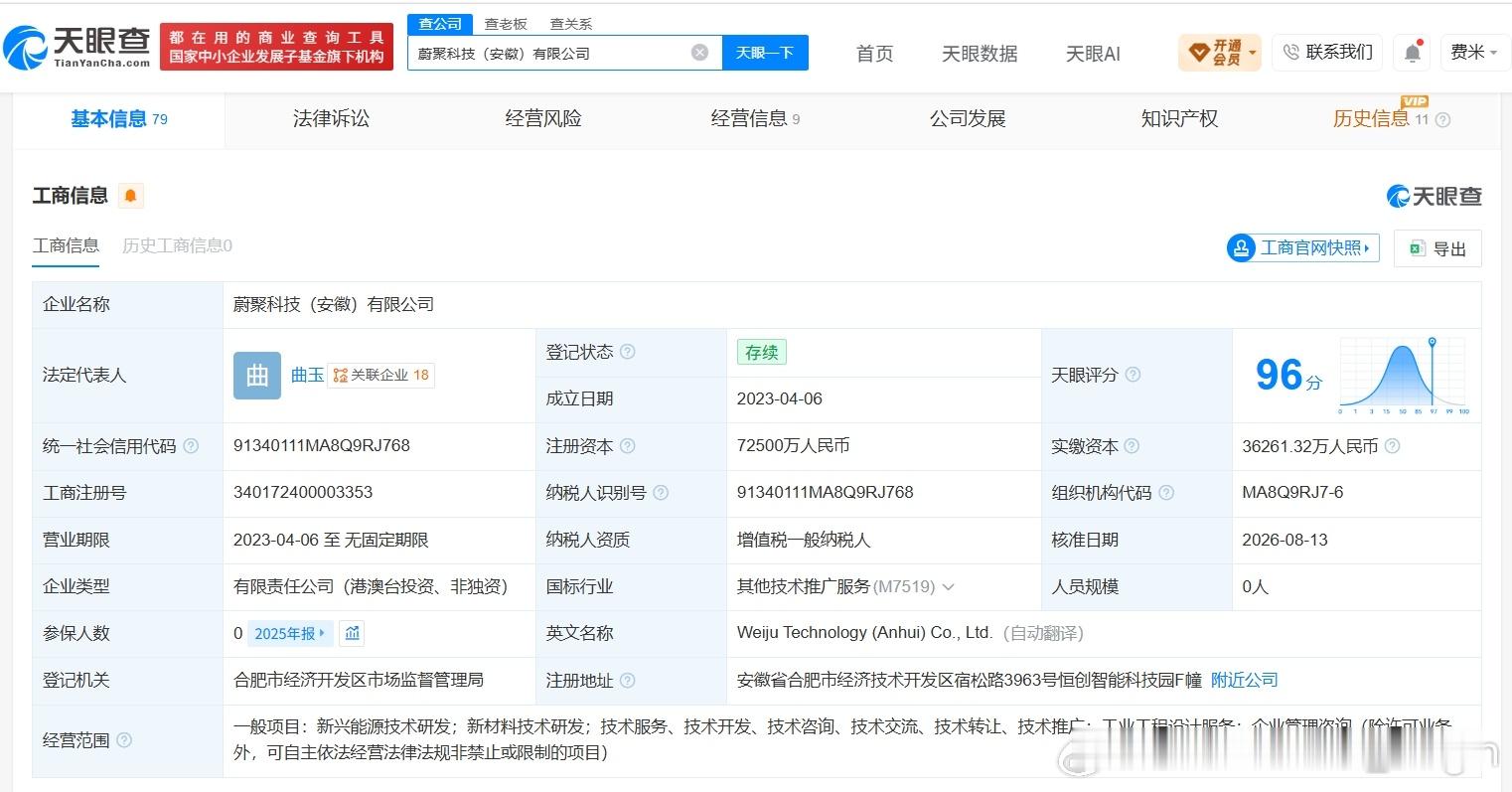The height and width of the screenshot is (792, 1512).
Task: Open the TianYanCha logo homepage
Action: [x=77, y=46]
